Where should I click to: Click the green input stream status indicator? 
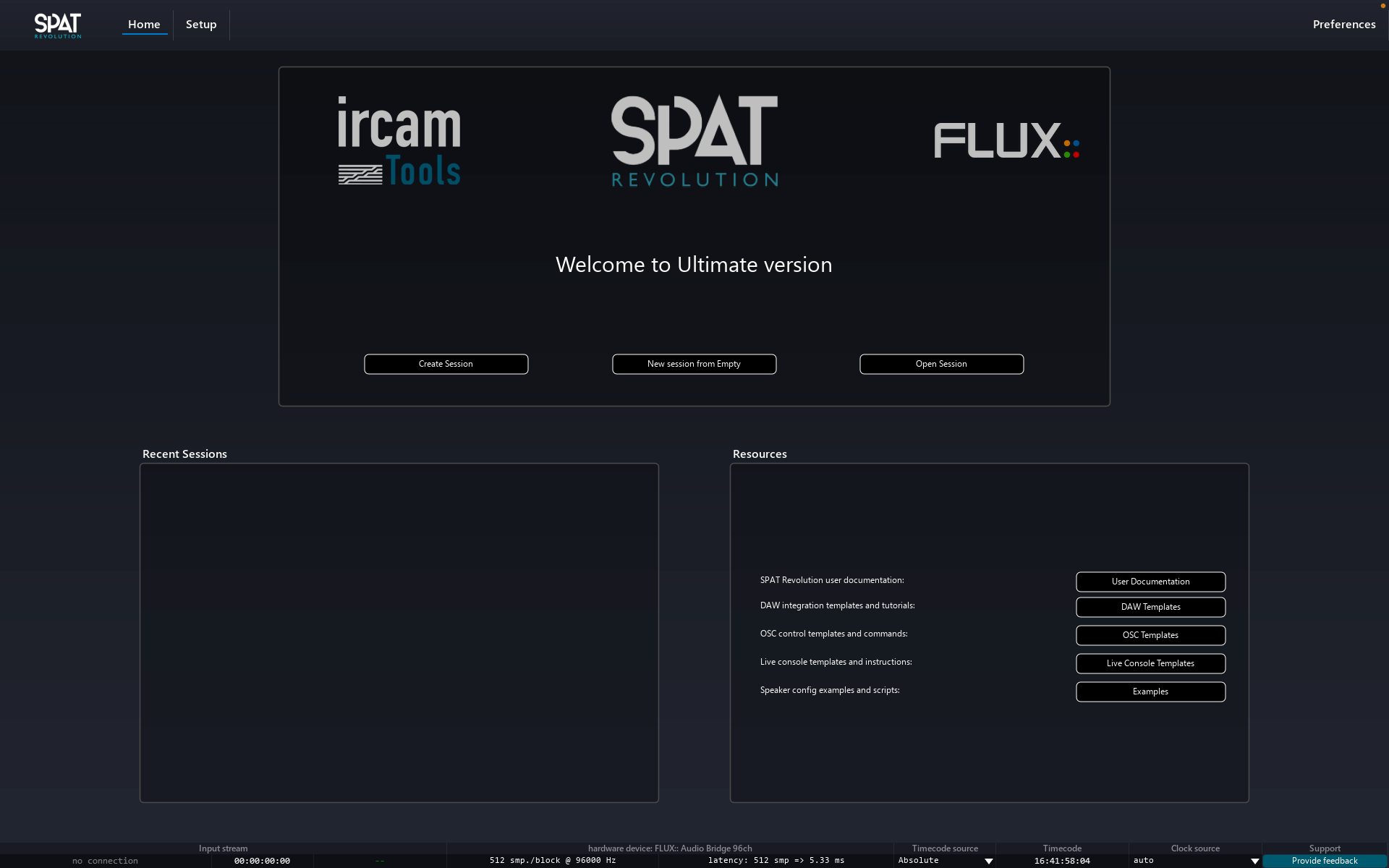click(380, 861)
